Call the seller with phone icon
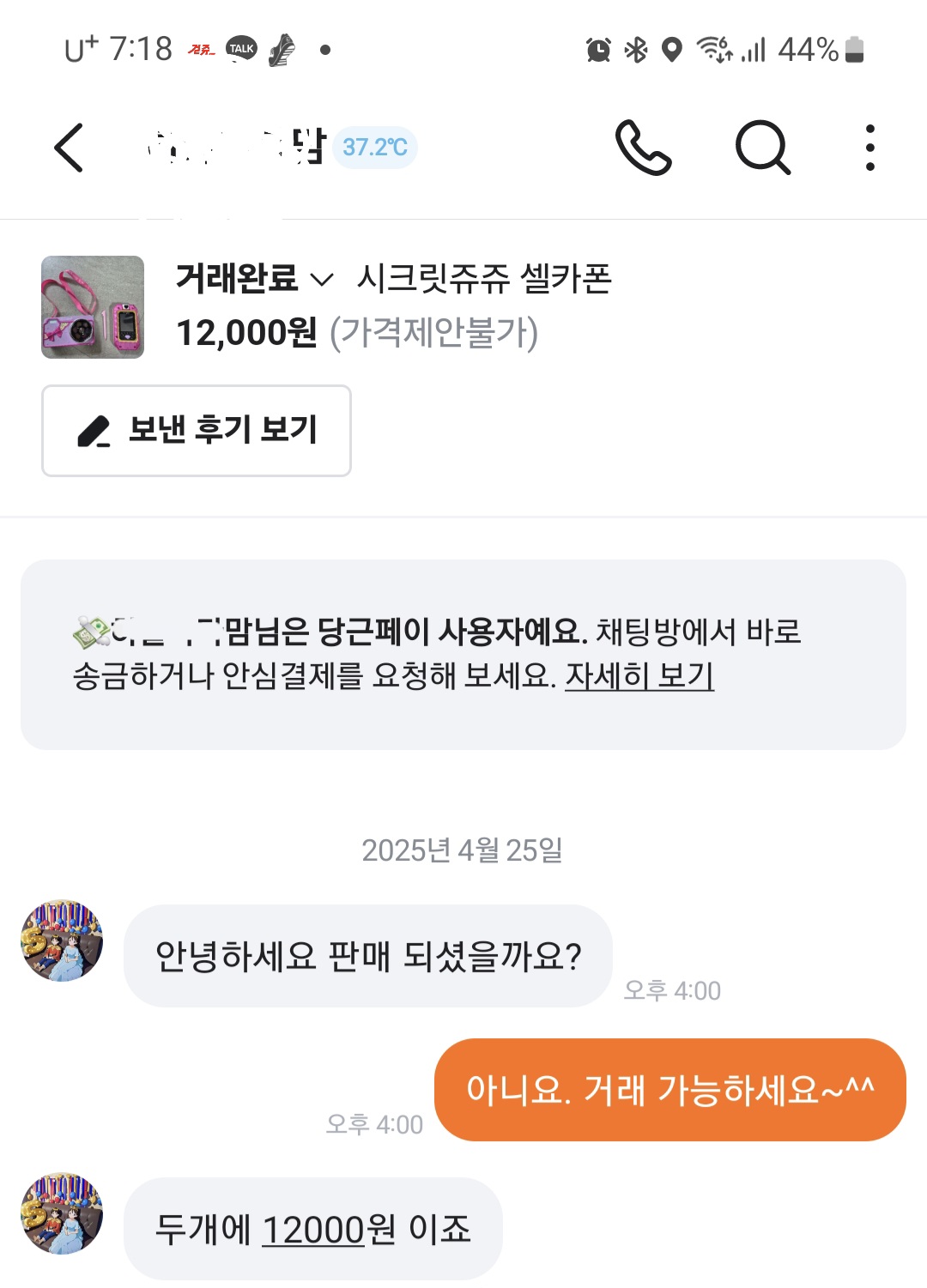 (x=643, y=148)
